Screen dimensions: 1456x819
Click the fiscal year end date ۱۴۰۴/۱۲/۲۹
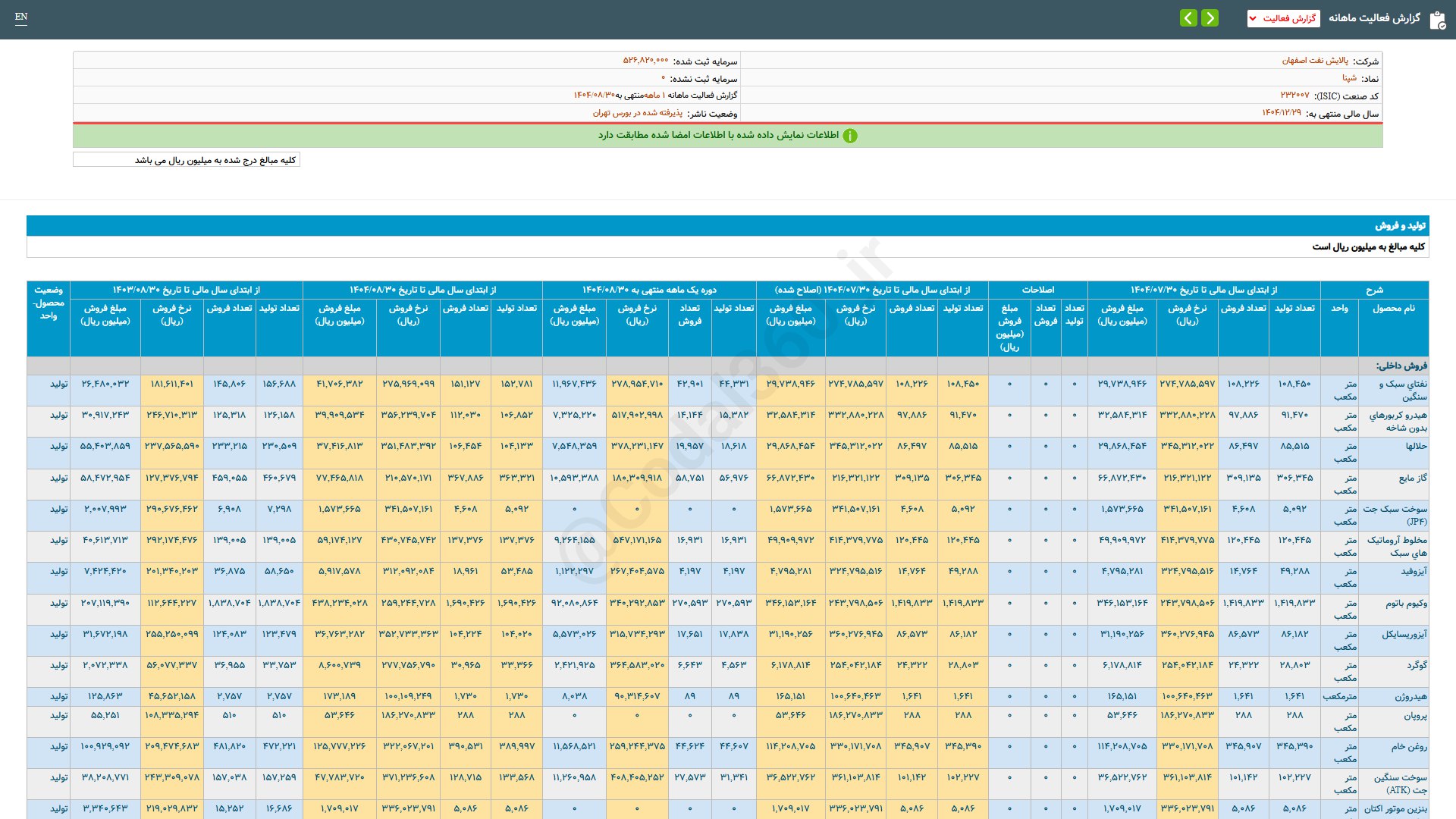pos(1281,113)
